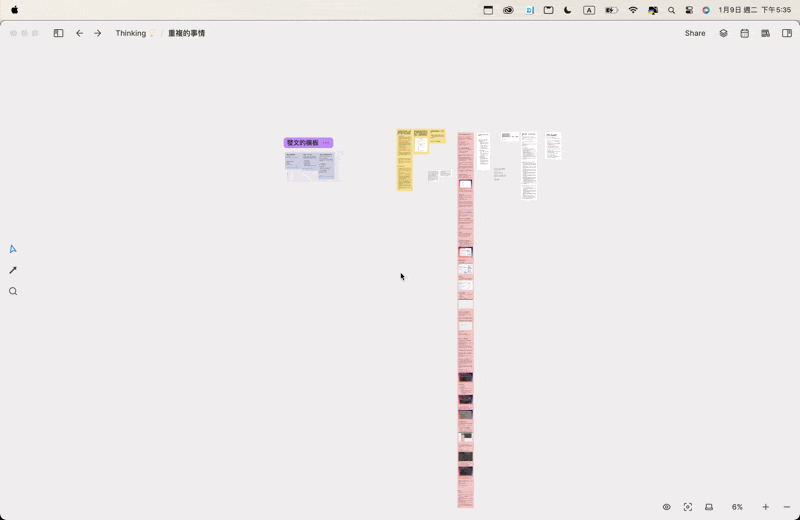The width and height of the screenshot is (800, 520).
Task: Toggle the eye visibility option
Action: coord(667,507)
